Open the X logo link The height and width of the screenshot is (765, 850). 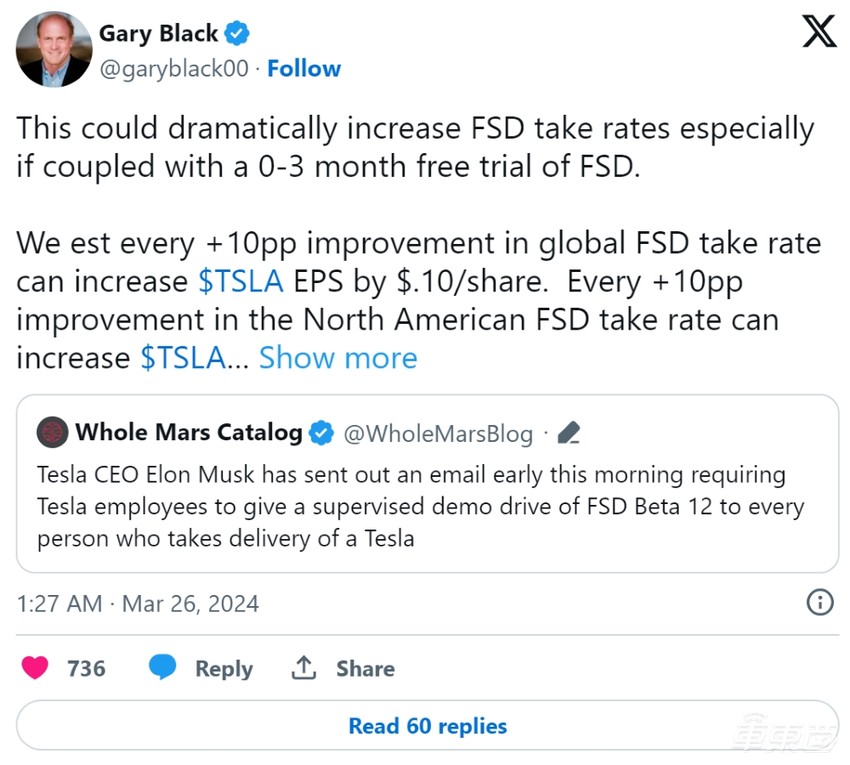(819, 34)
